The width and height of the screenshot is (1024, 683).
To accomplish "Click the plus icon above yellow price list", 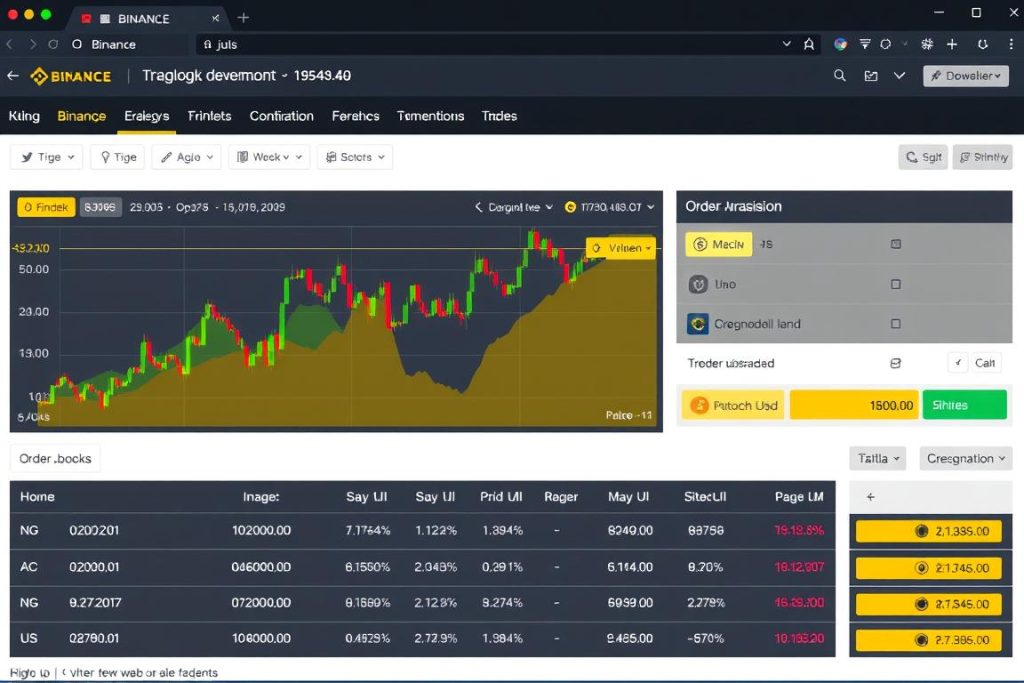I will coord(871,497).
